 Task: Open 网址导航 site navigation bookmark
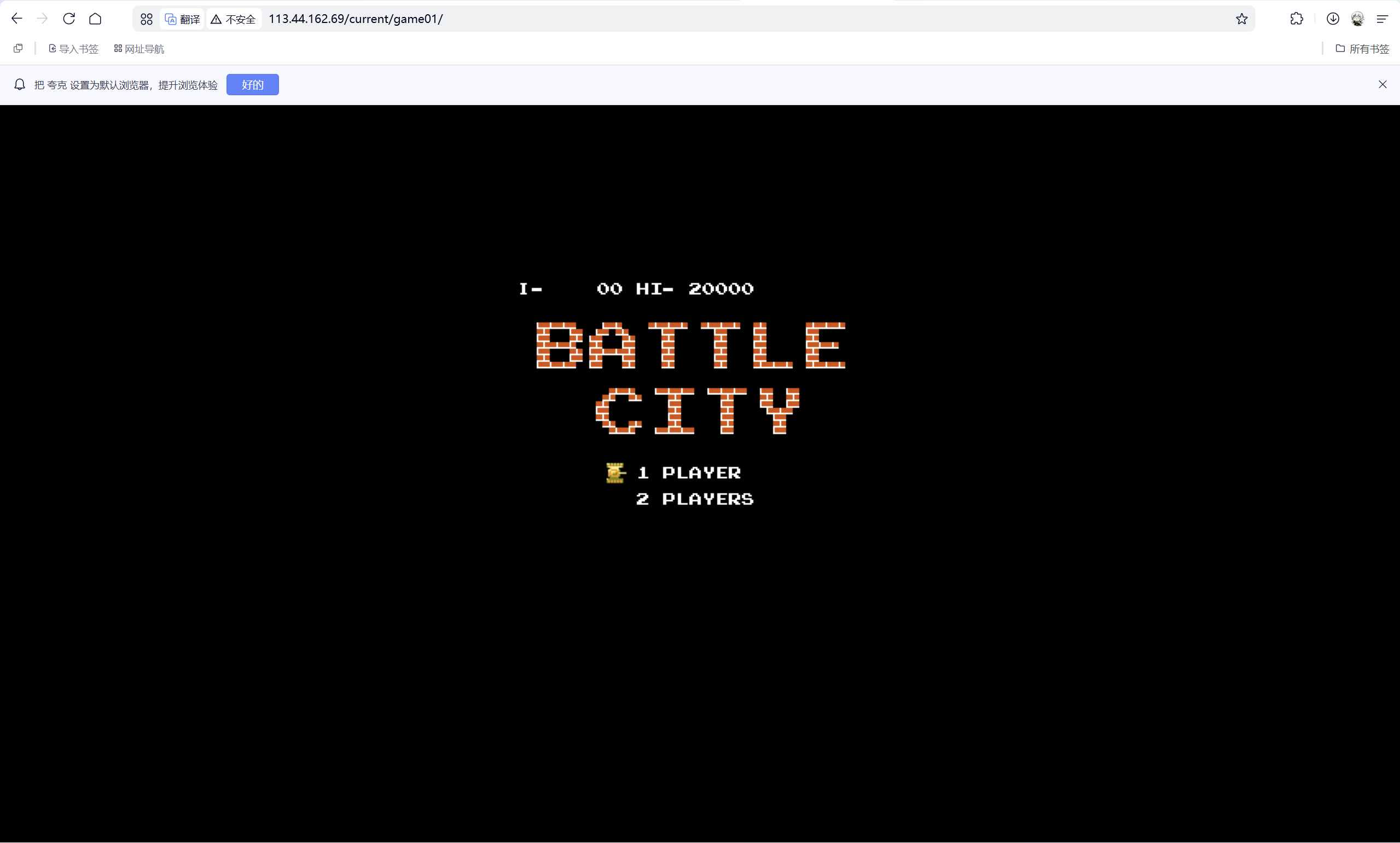[139, 49]
